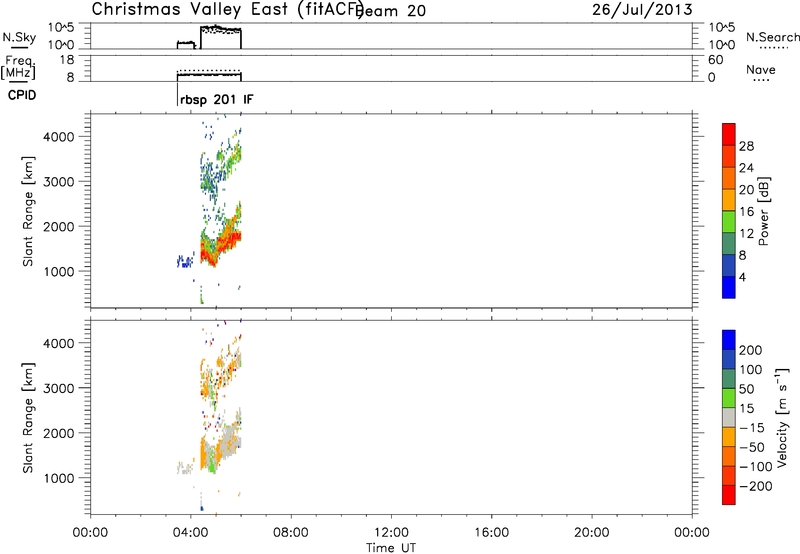Click the '60' tick on the Nave axis
The image size is (800, 554).
pos(715,60)
